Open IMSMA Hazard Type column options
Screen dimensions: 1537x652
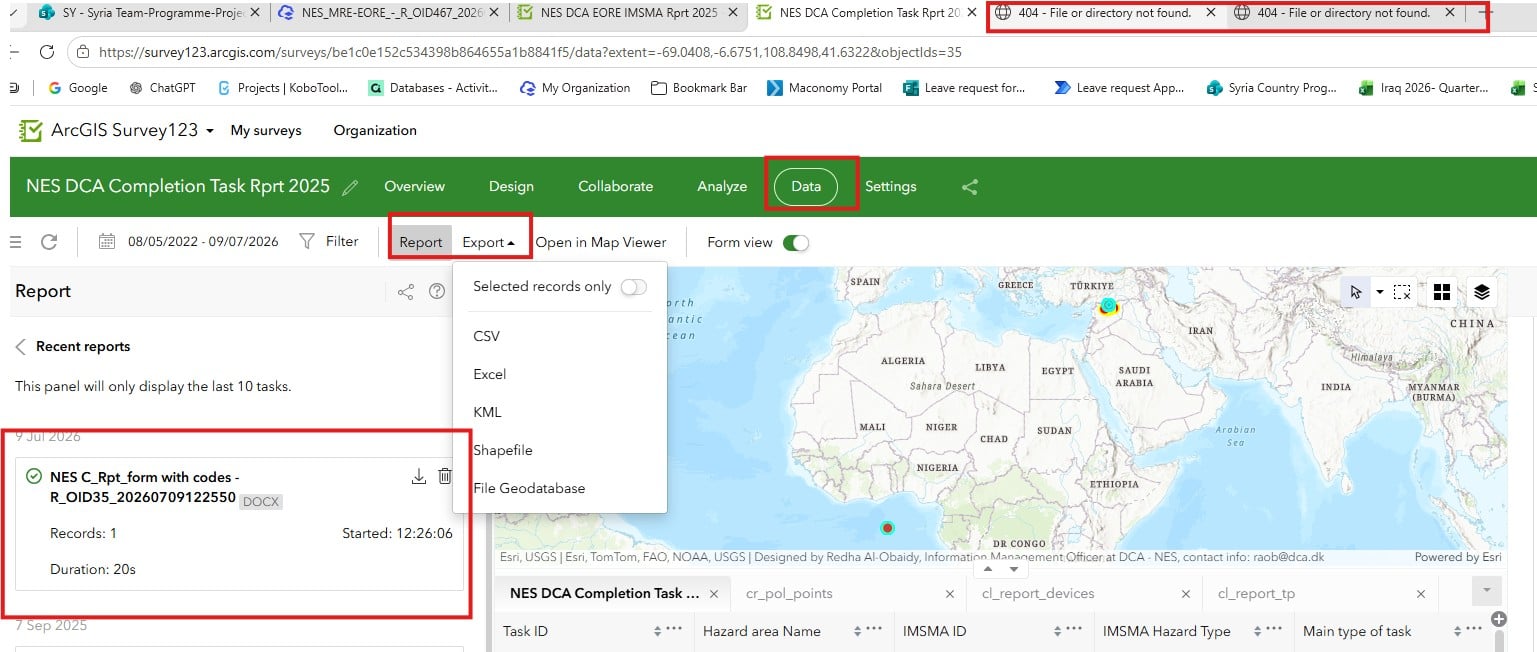point(1274,630)
